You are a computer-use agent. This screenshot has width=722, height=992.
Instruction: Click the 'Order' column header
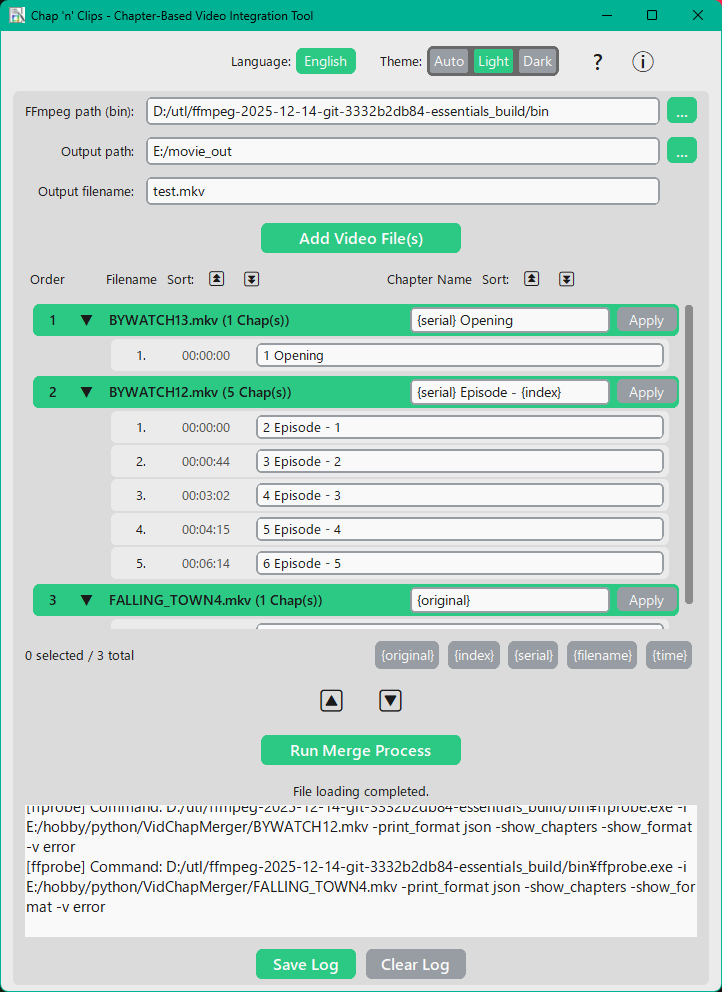pyautogui.click(x=47, y=279)
